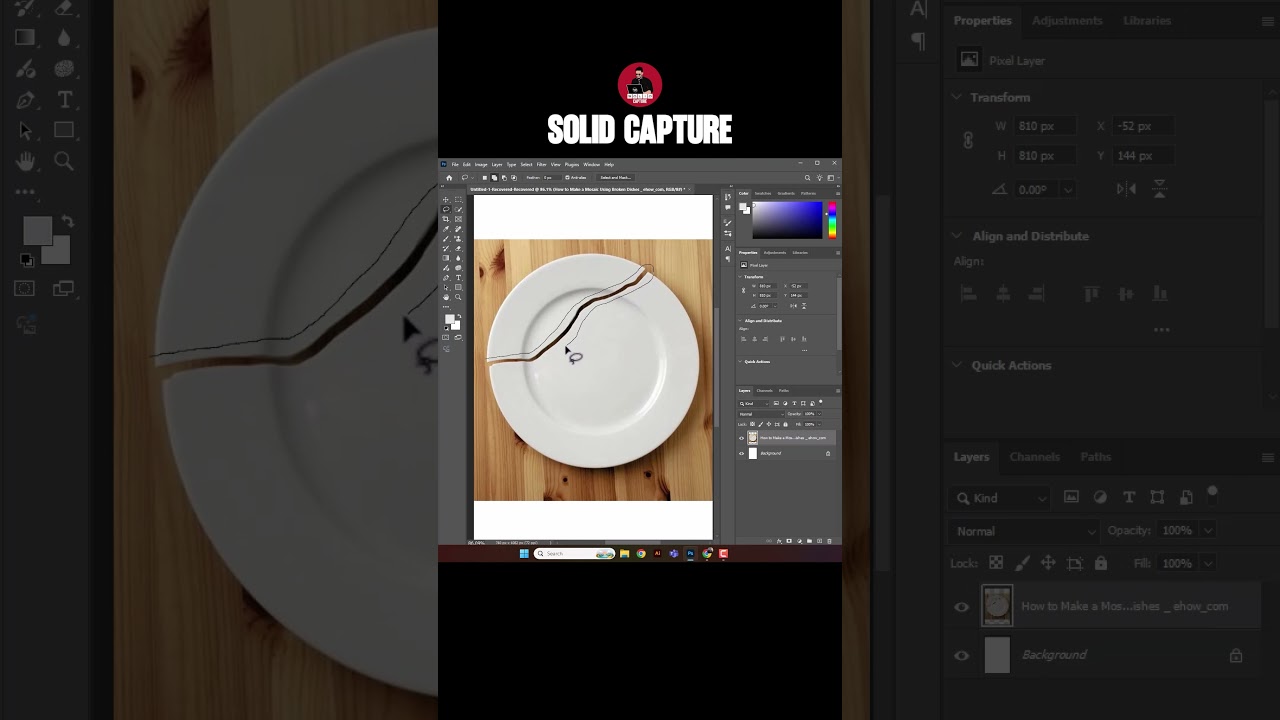Toggle link width and height constraint
This screenshot has height=720, width=1280.
pos(744,290)
